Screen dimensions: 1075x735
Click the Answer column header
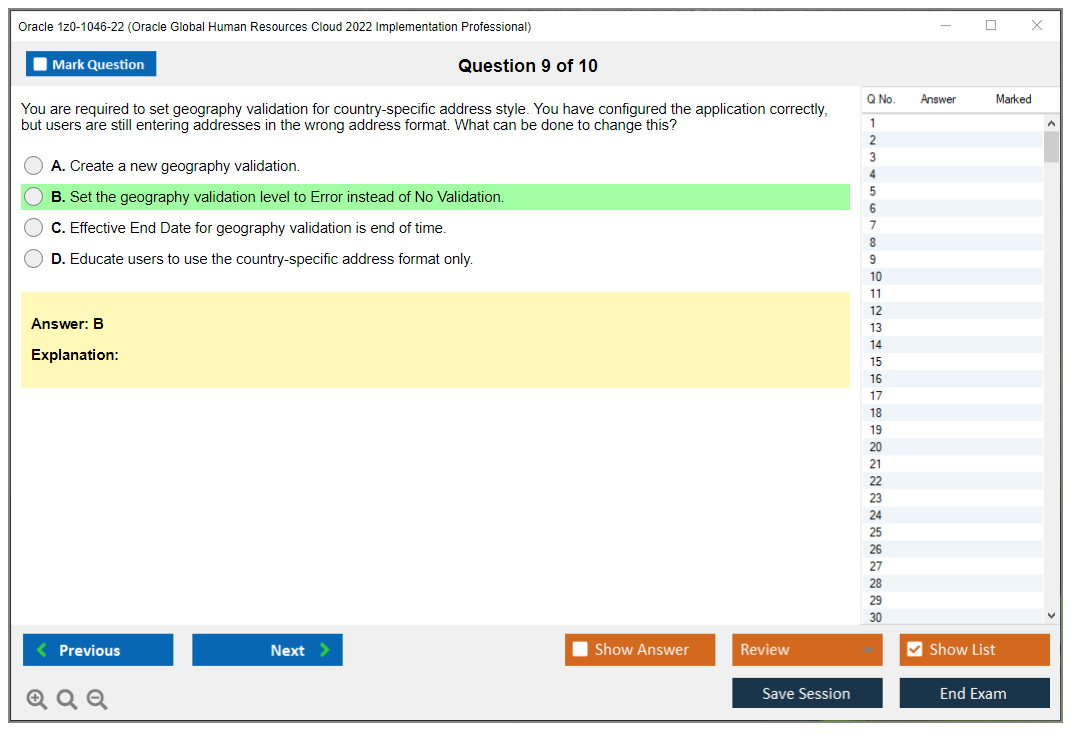pyautogui.click(x=937, y=99)
